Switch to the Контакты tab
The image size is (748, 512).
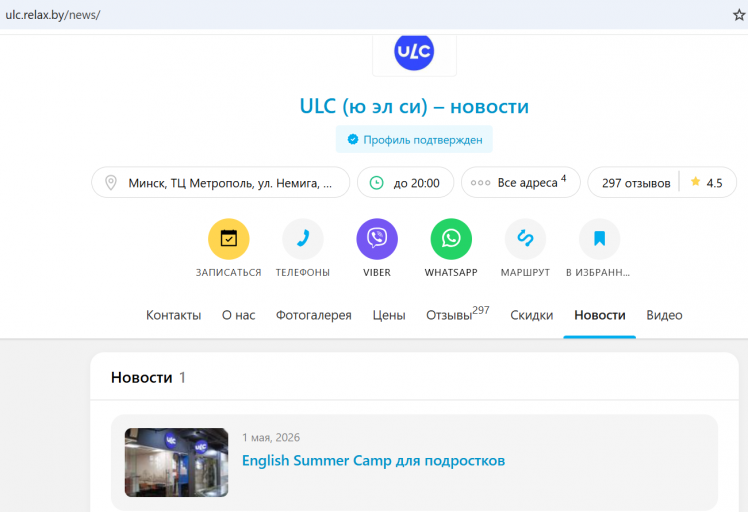(173, 315)
